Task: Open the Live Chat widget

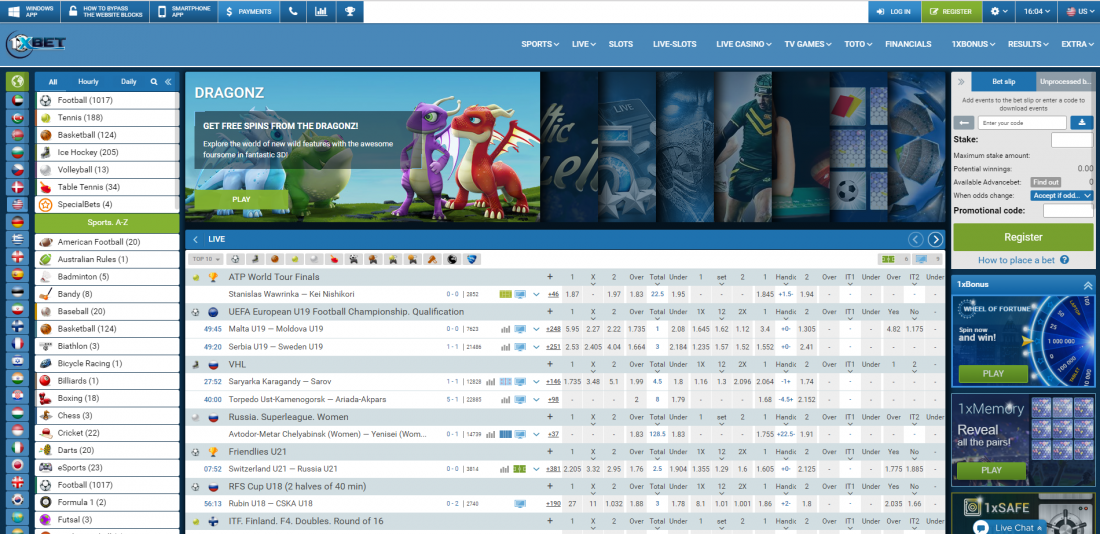Action: tap(1008, 527)
